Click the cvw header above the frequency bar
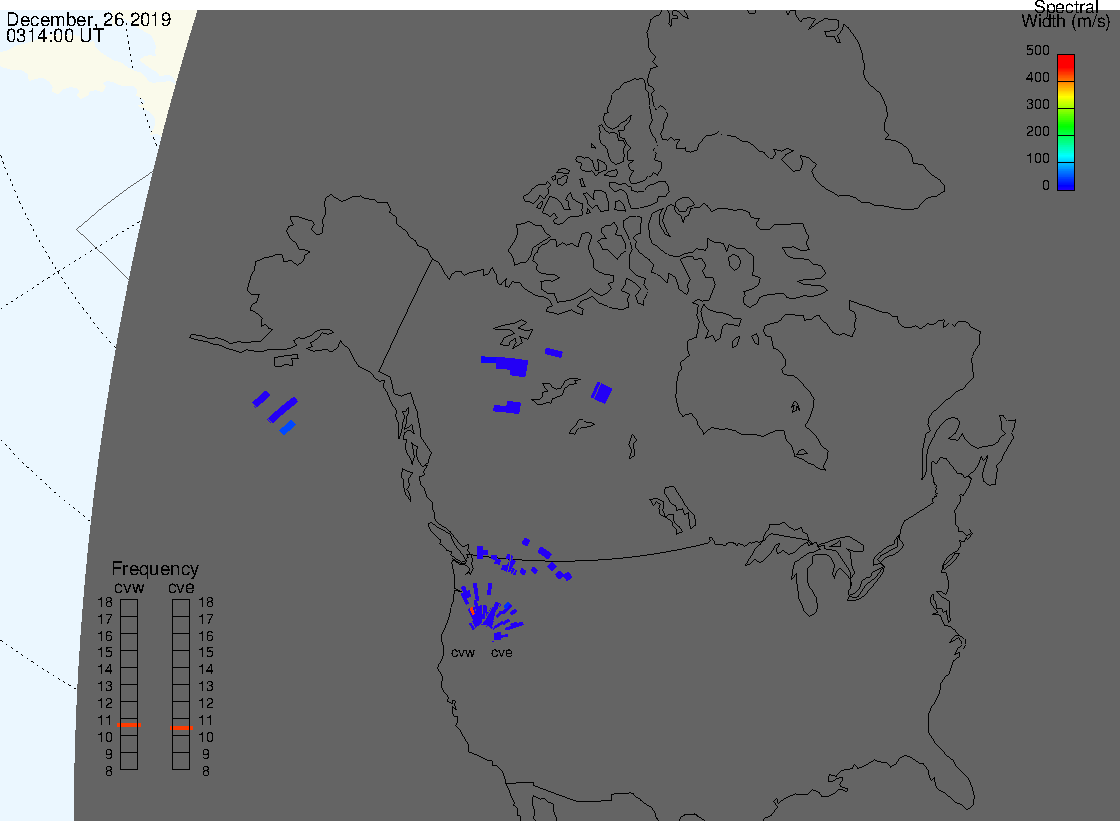The image size is (1120, 821). pyautogui.click(x=129, y=587)
